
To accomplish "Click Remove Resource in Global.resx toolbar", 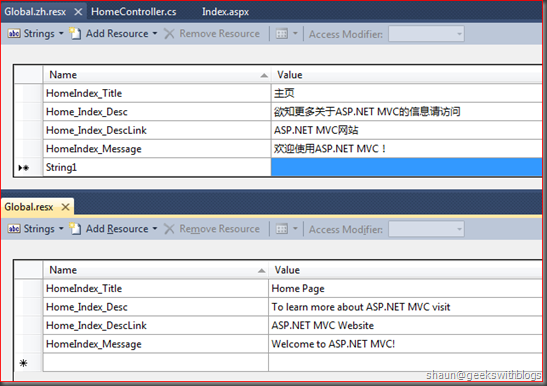I will click(x=219, y=229).
